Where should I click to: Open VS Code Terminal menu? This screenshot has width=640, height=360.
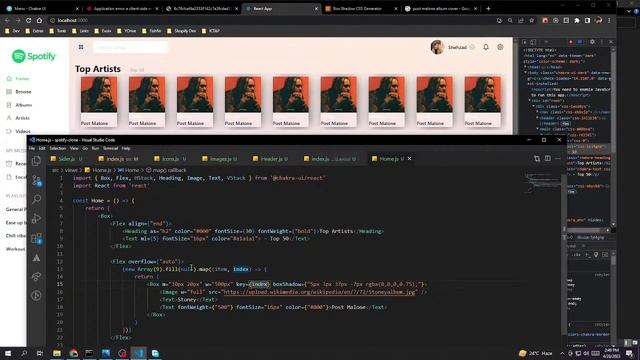click(110, 148)
